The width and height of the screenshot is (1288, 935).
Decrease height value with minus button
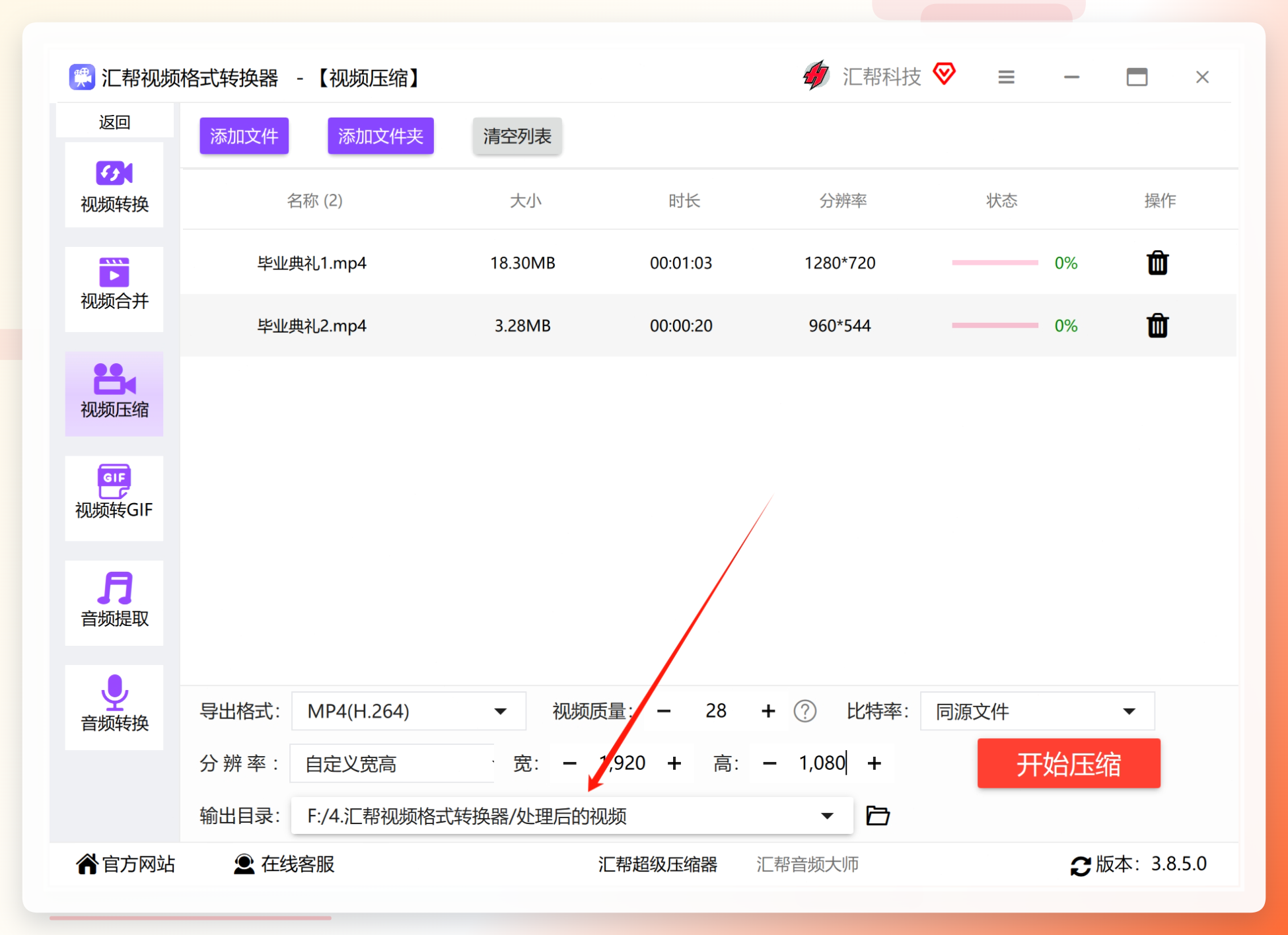(x=769, y=763)
